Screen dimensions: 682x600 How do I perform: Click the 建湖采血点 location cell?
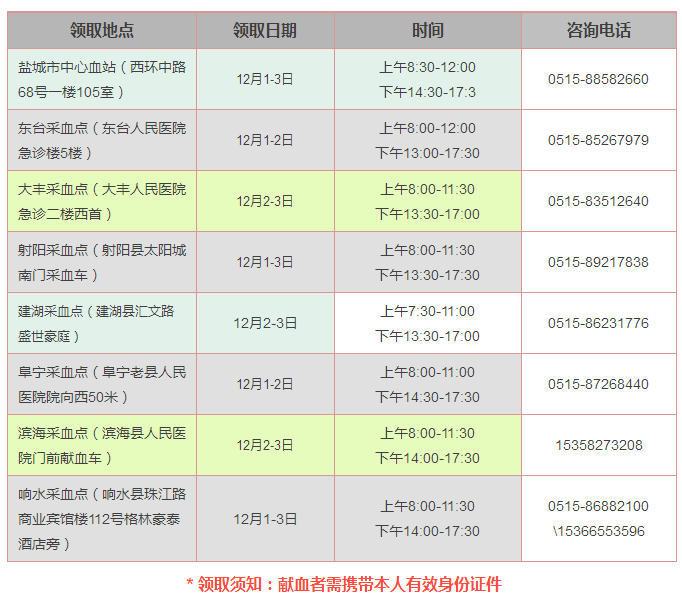(102, 323)
